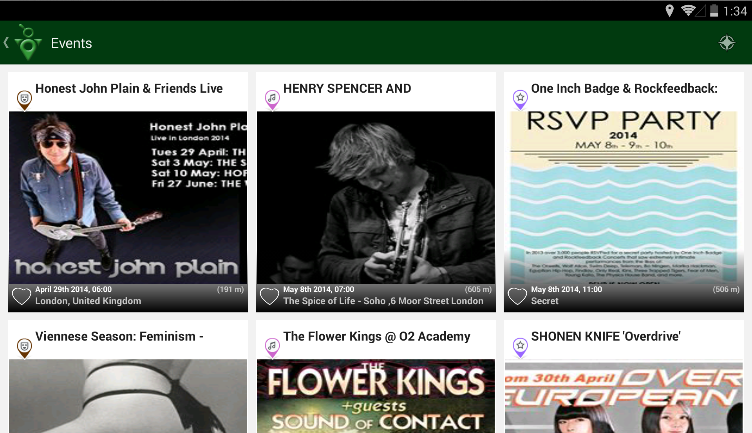This screenshot has height=433, width=752.
Task: Open the Honest John Plain guitarist poster
Action: (128, 198)
